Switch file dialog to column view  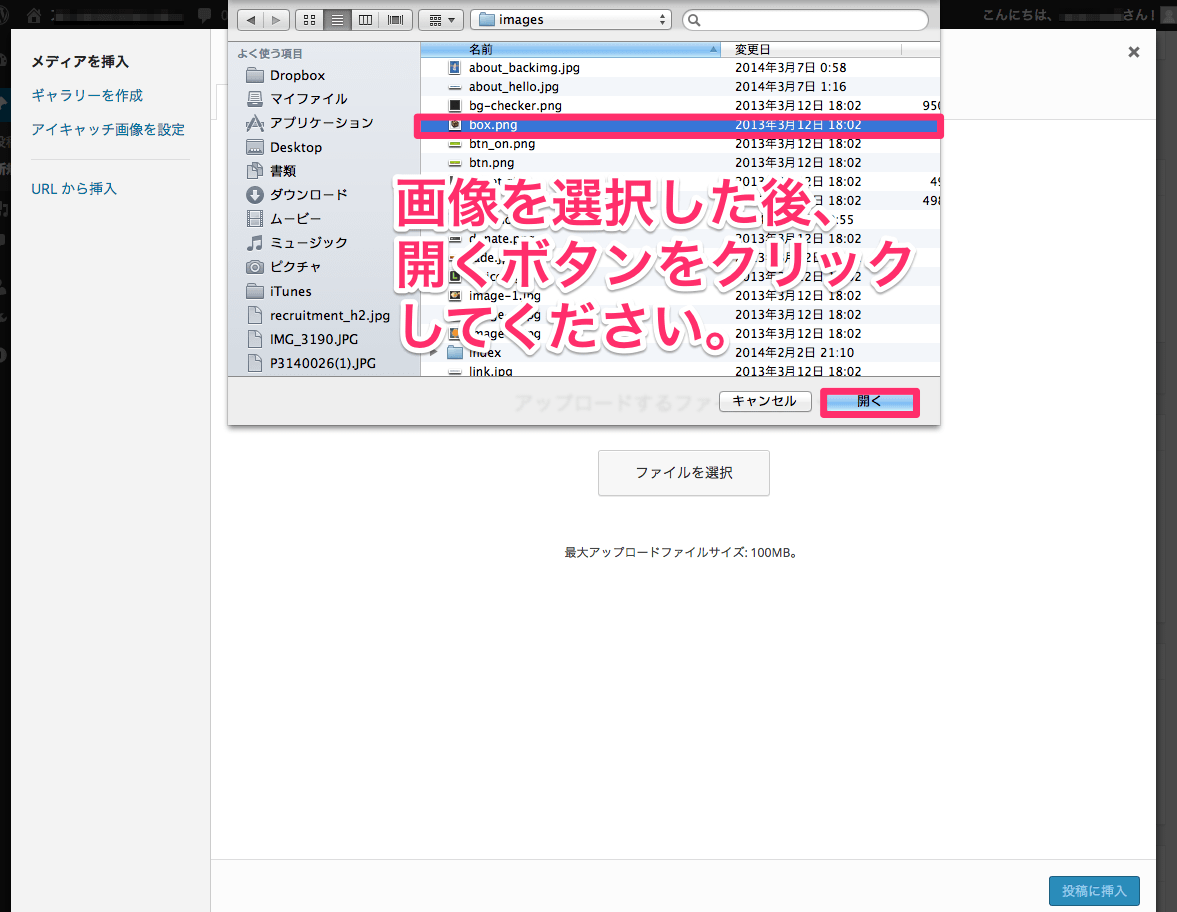[366, 20]
